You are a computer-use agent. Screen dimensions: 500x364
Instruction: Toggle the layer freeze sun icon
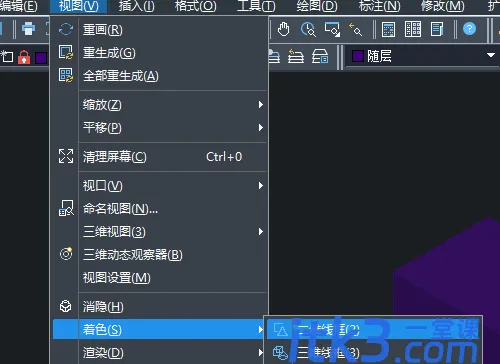pos(7,57)
